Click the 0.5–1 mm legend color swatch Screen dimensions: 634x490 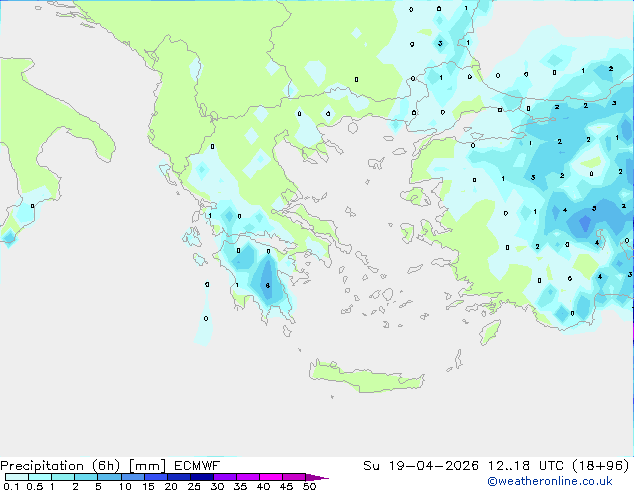(40, 477)
